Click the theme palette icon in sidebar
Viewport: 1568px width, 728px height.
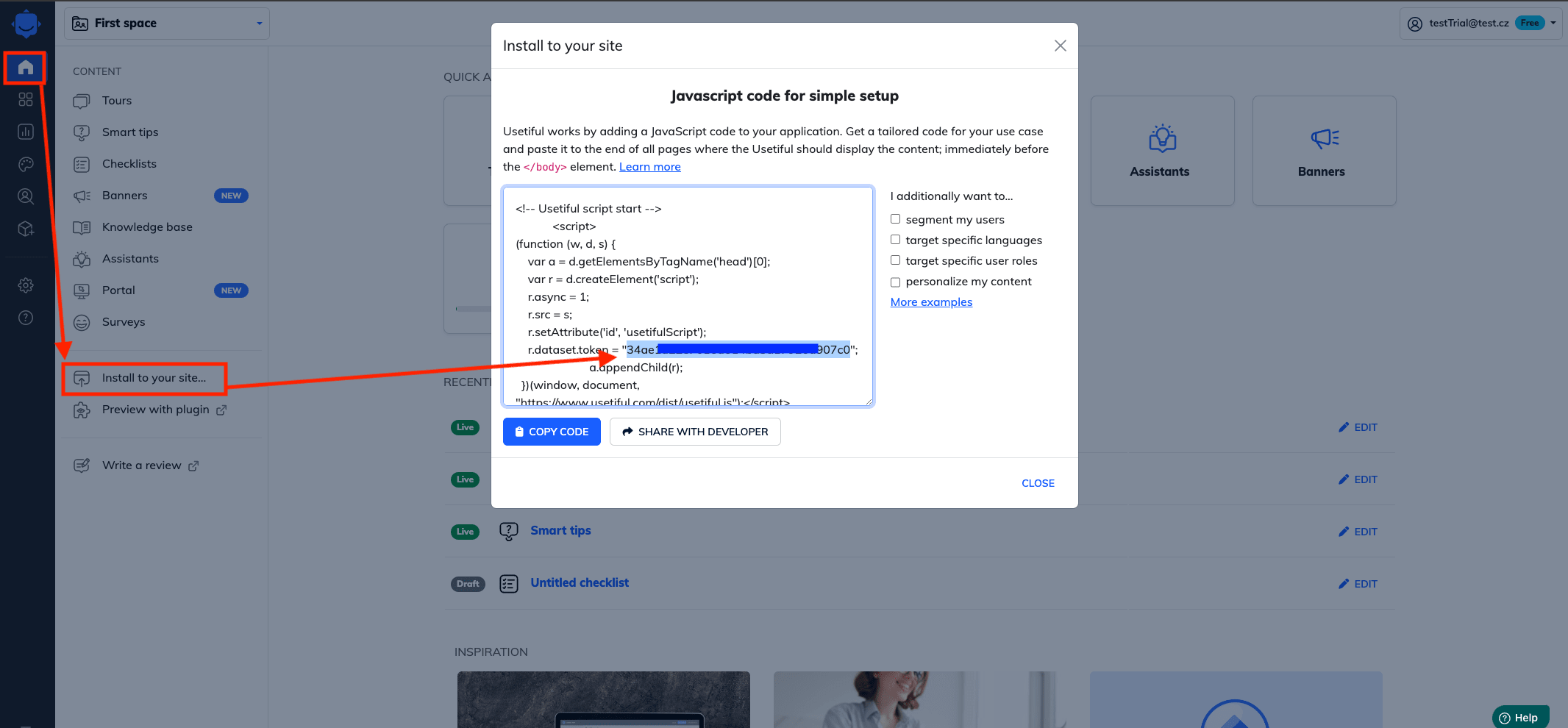[x=25, y=164]
